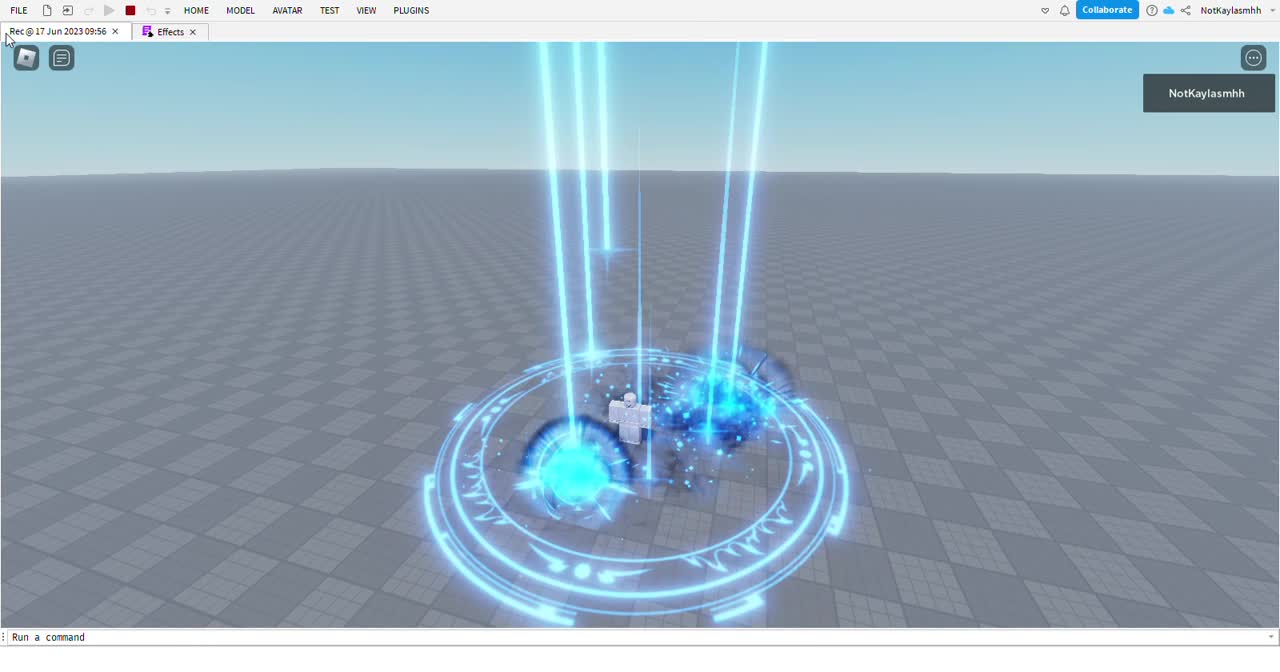Open the help question mark icon
Screen dimensions: 1280x672
tap(1151, 10)
